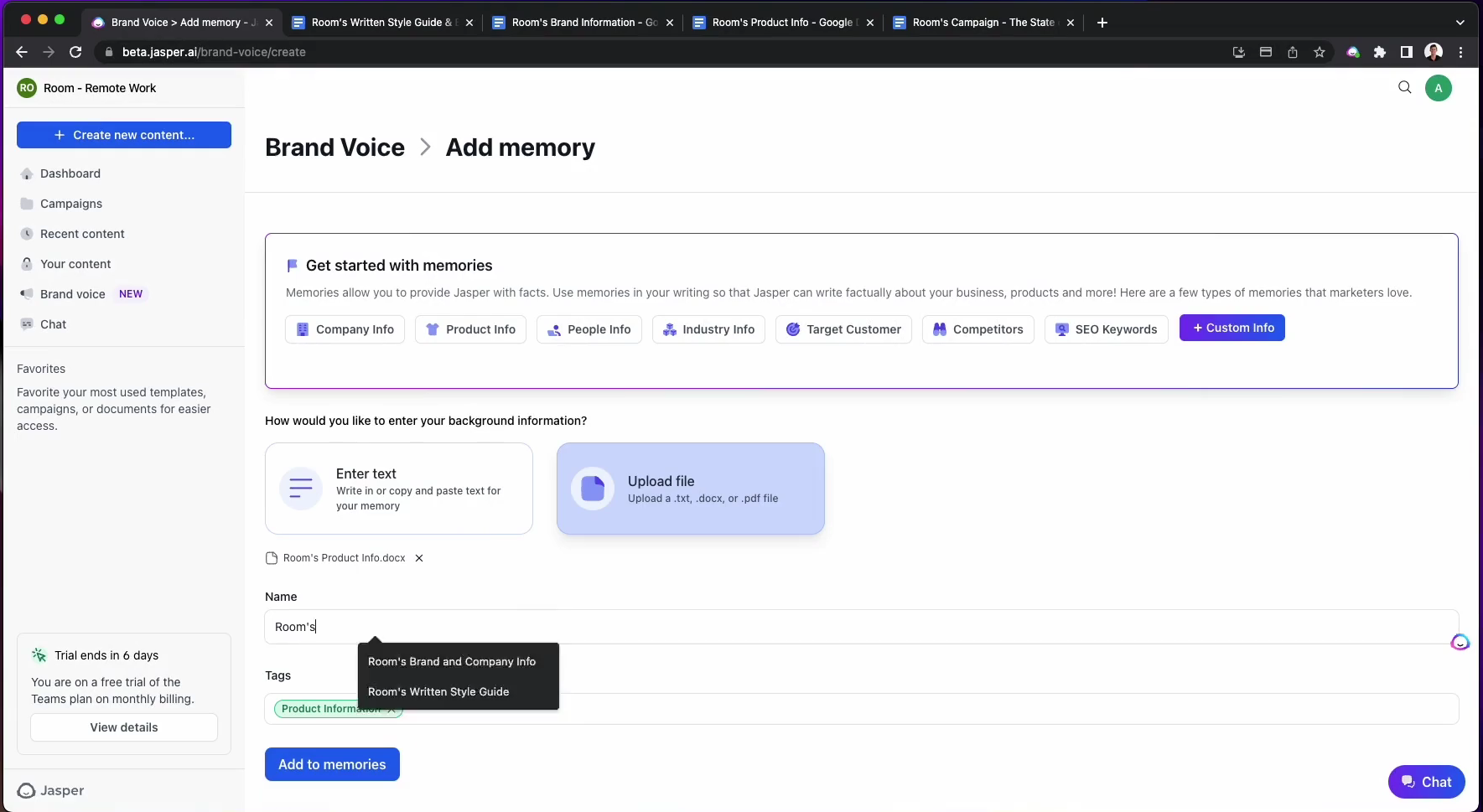Open the green user avatar A menu

click(x=1439, y=88)
